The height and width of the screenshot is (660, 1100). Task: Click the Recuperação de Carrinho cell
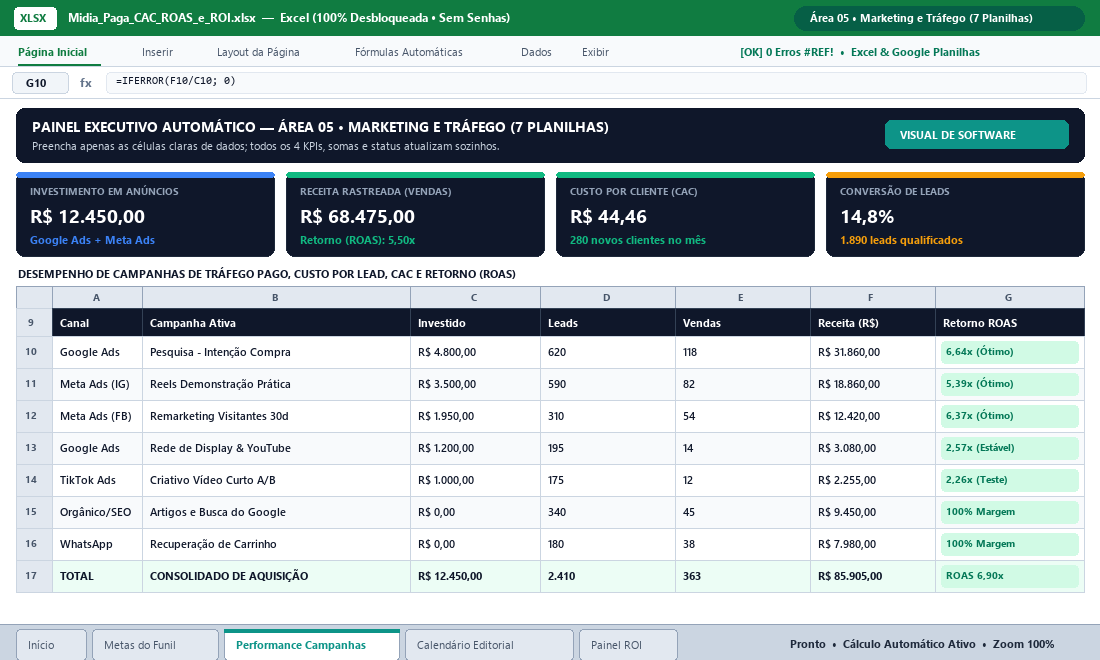tap(276, 544)
